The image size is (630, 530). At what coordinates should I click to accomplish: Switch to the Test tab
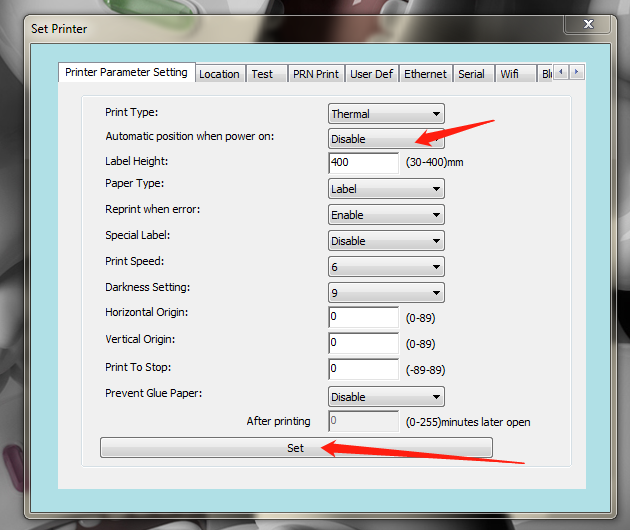(x=266, y=74)
